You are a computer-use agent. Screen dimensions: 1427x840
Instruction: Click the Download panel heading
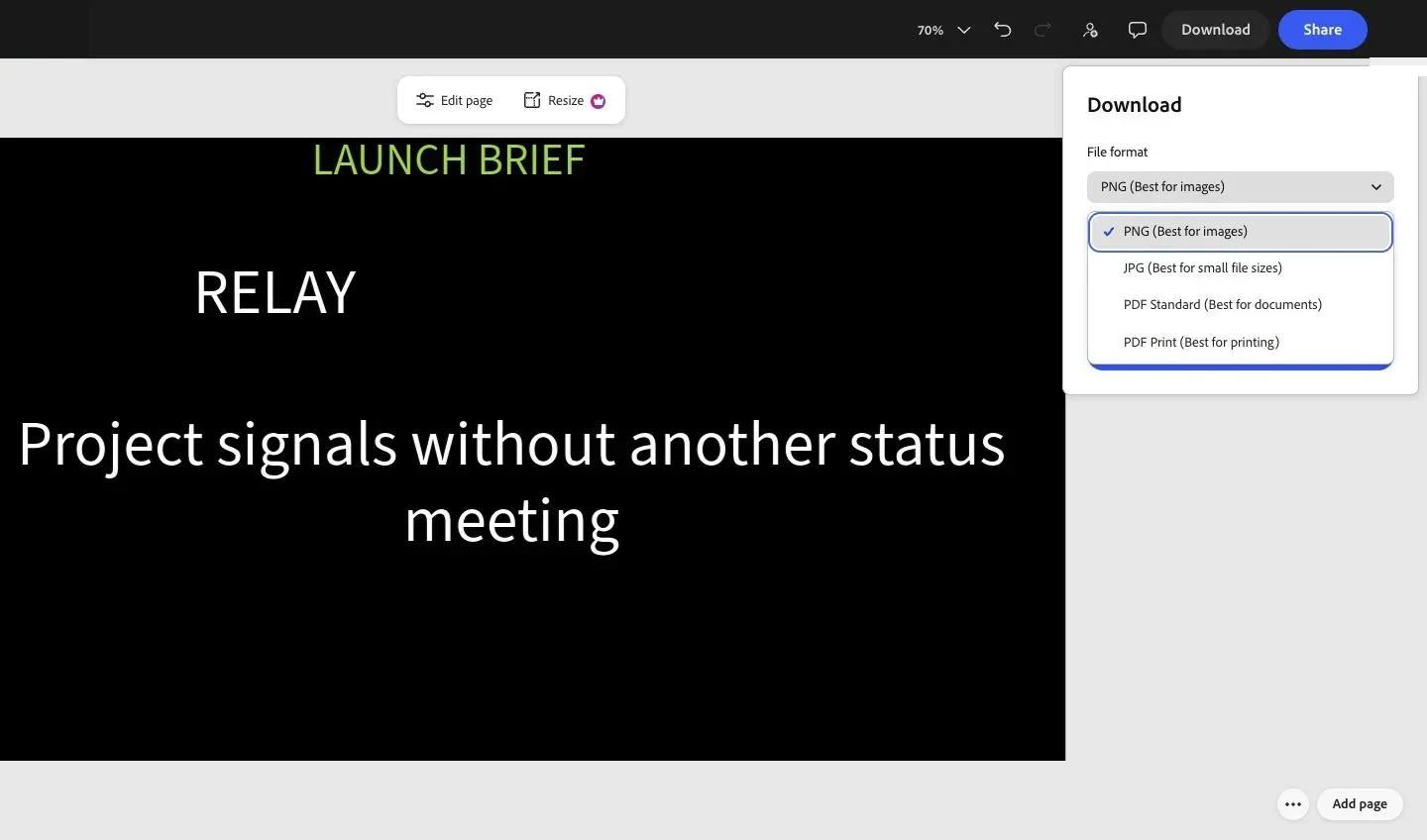(x=1135, y=105)
